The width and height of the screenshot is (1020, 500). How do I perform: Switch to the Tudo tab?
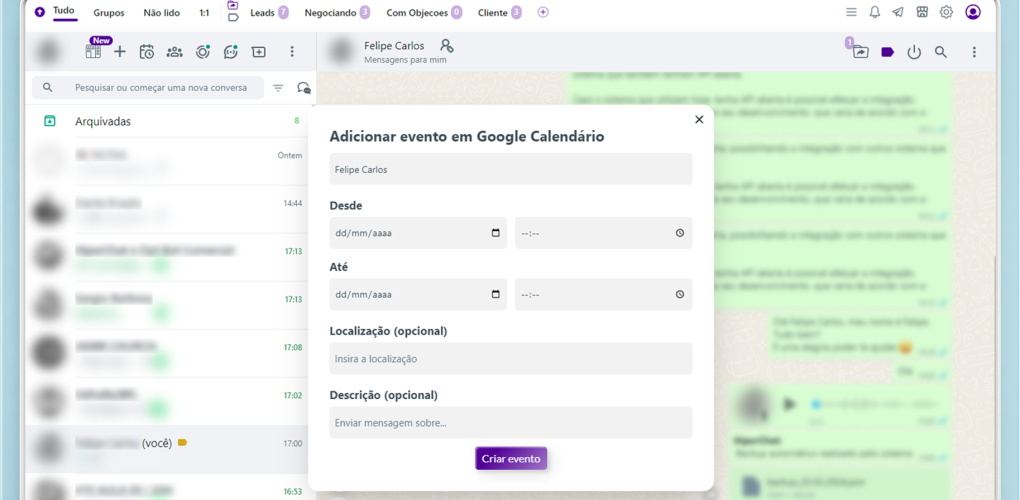64,11
